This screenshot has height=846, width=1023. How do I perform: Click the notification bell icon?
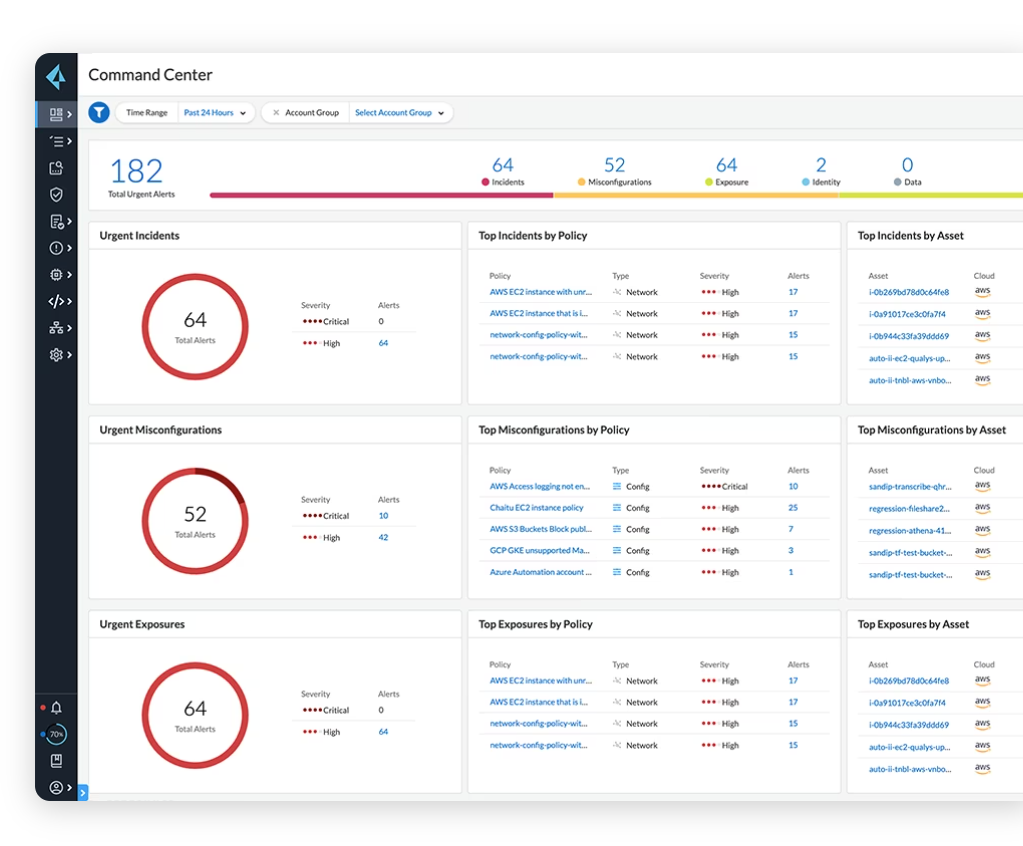(57, 708)
